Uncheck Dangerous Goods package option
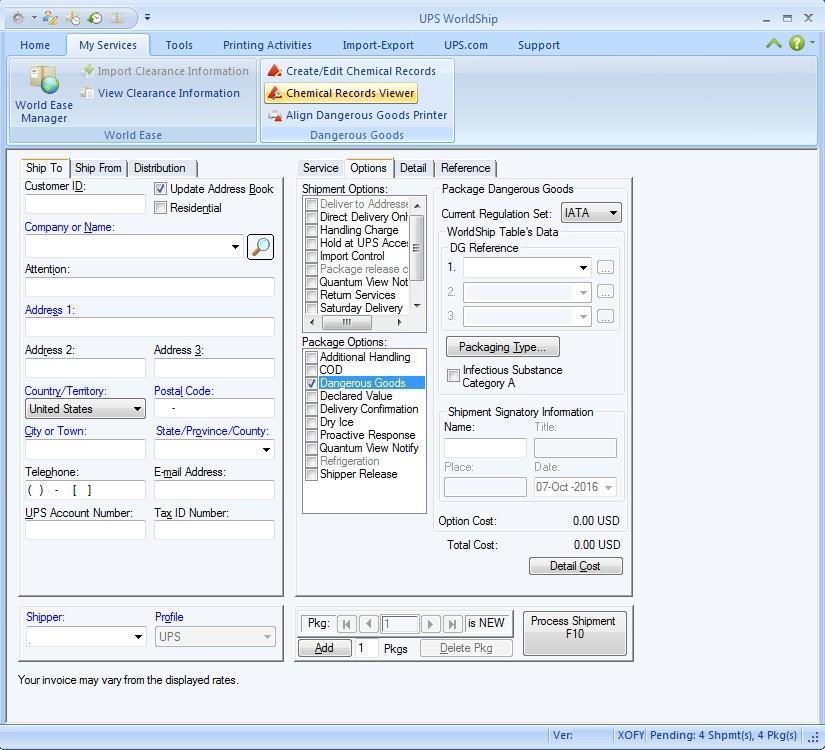 [x=311, y=383]
